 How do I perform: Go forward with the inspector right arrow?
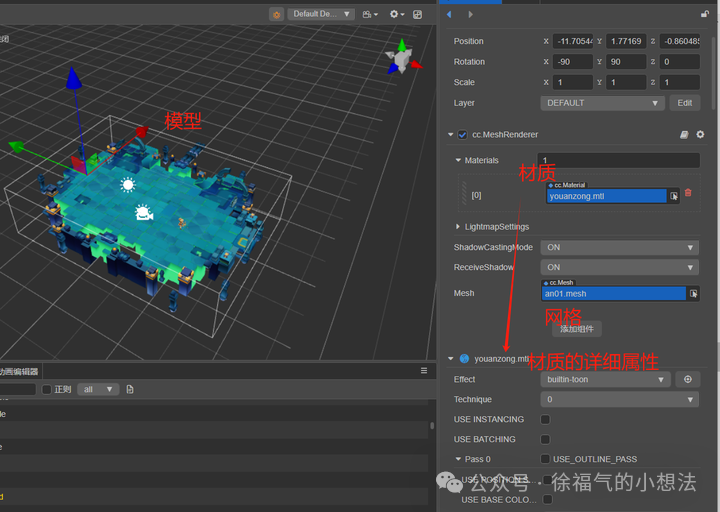pos(470,14)
